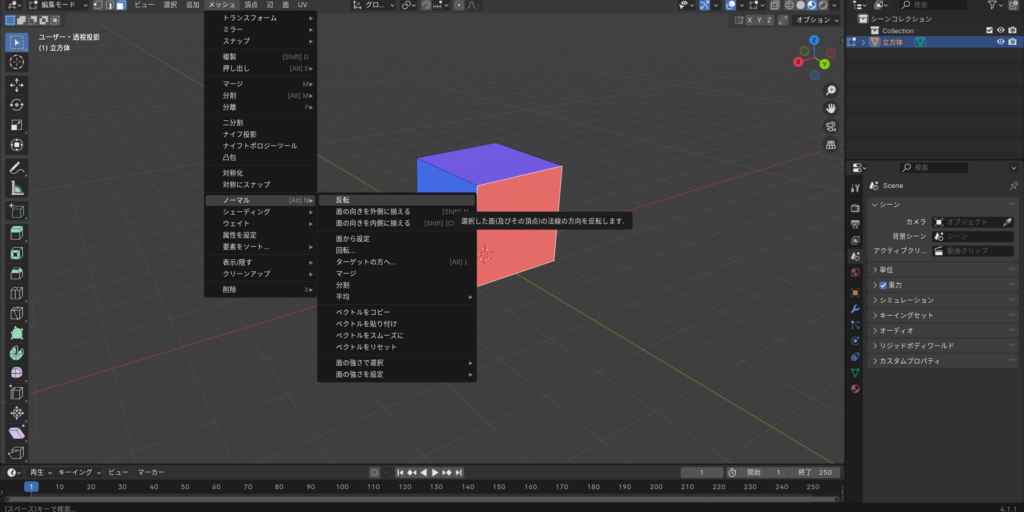Click キーイング in timeline header
1024x512 pixels.
pyautogui.click(x=80, y=472)
